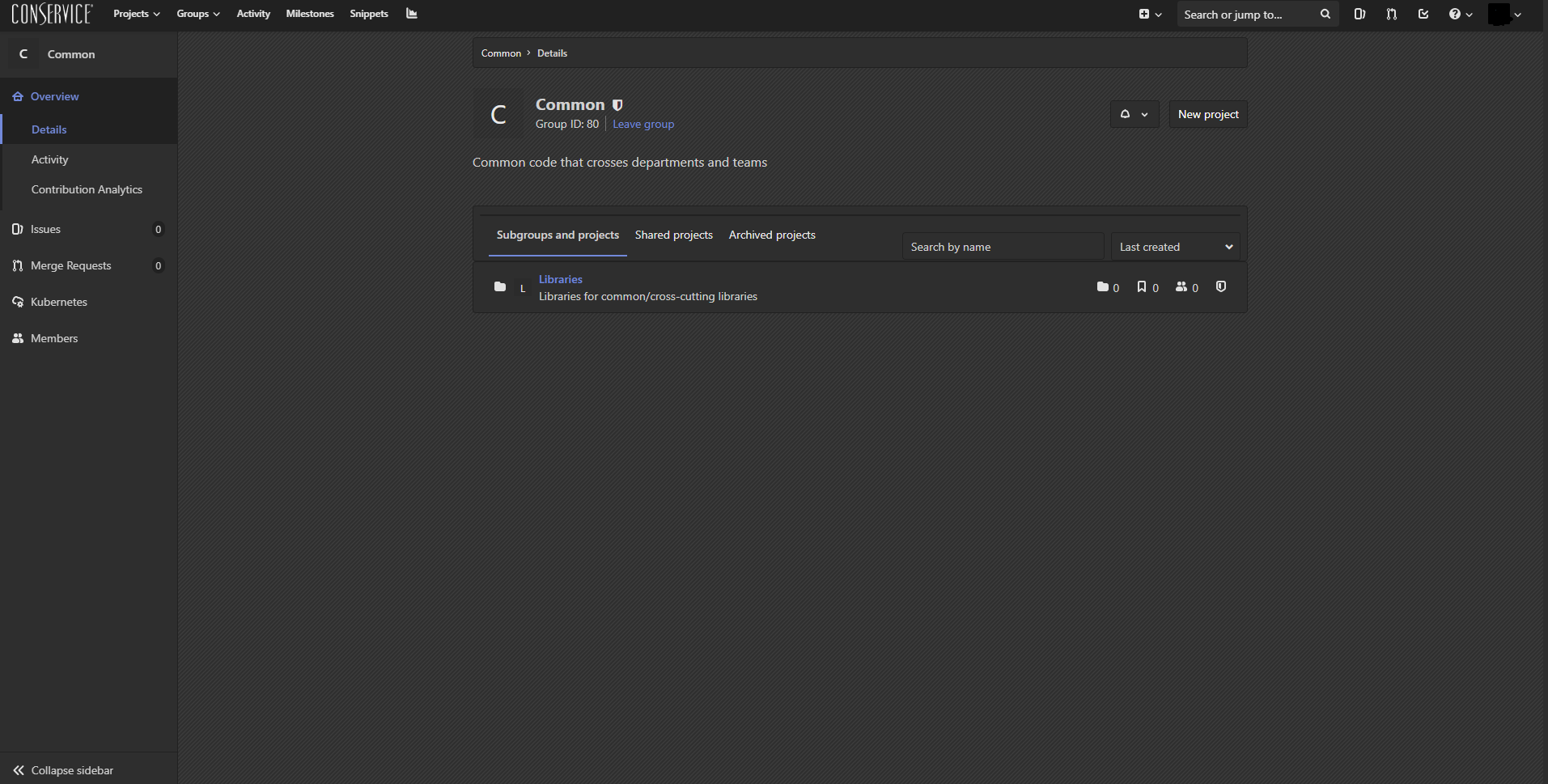Switch to the Archived projects tab
Screen dimensions: 1548x784
pos(771,235)
